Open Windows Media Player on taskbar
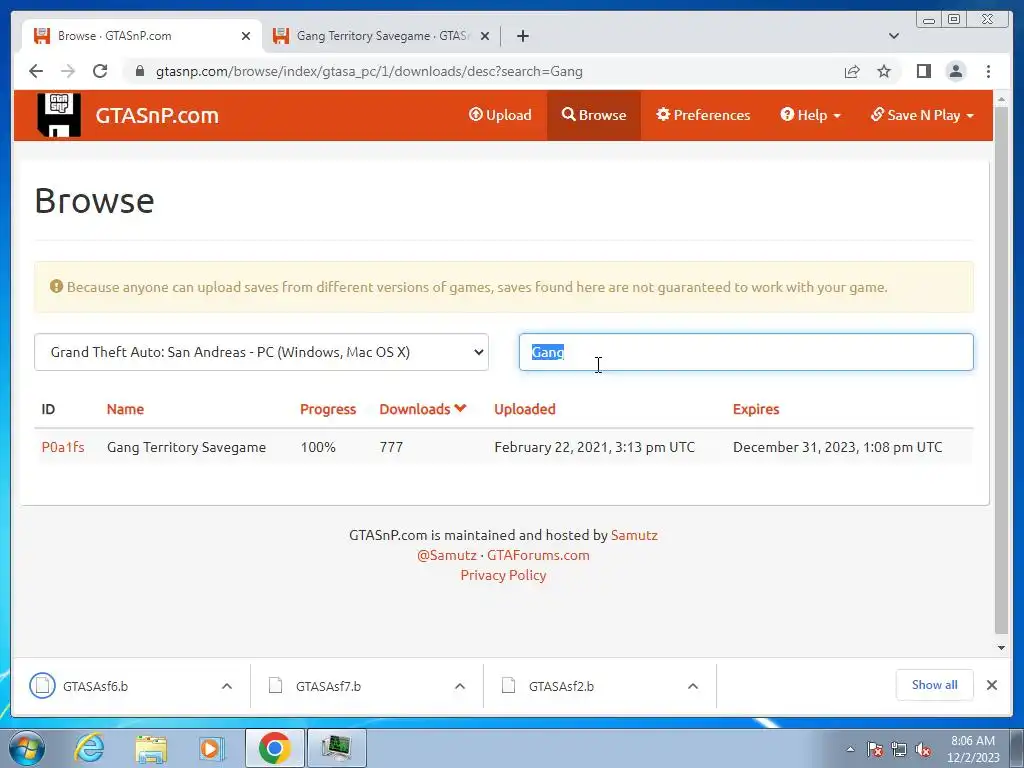 point(211,748)
